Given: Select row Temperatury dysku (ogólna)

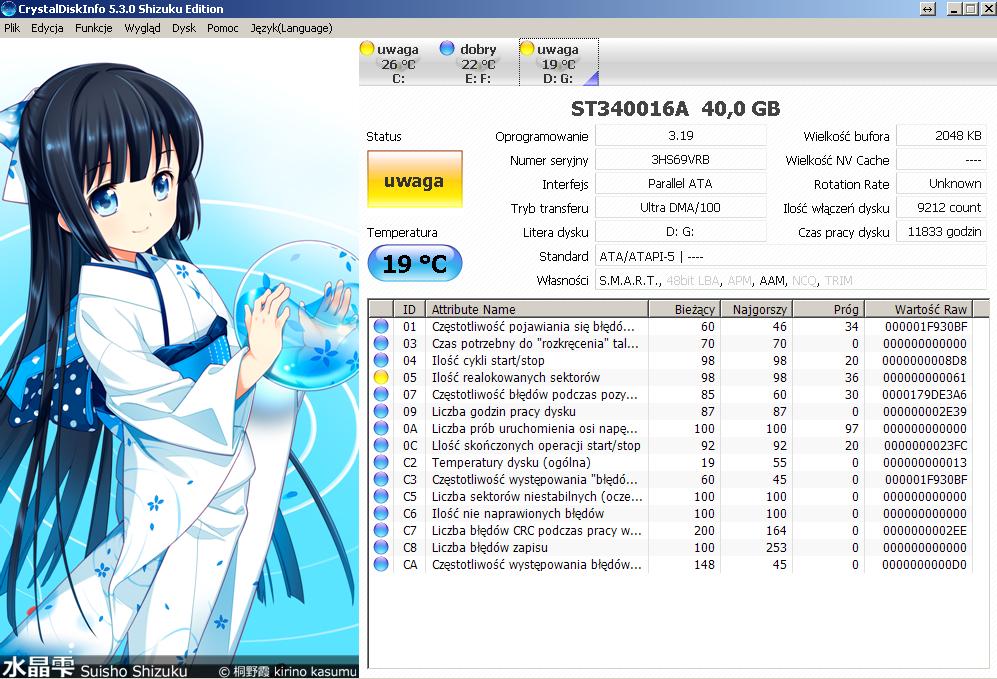Looking at the screenshot, I should coord(670,462).
